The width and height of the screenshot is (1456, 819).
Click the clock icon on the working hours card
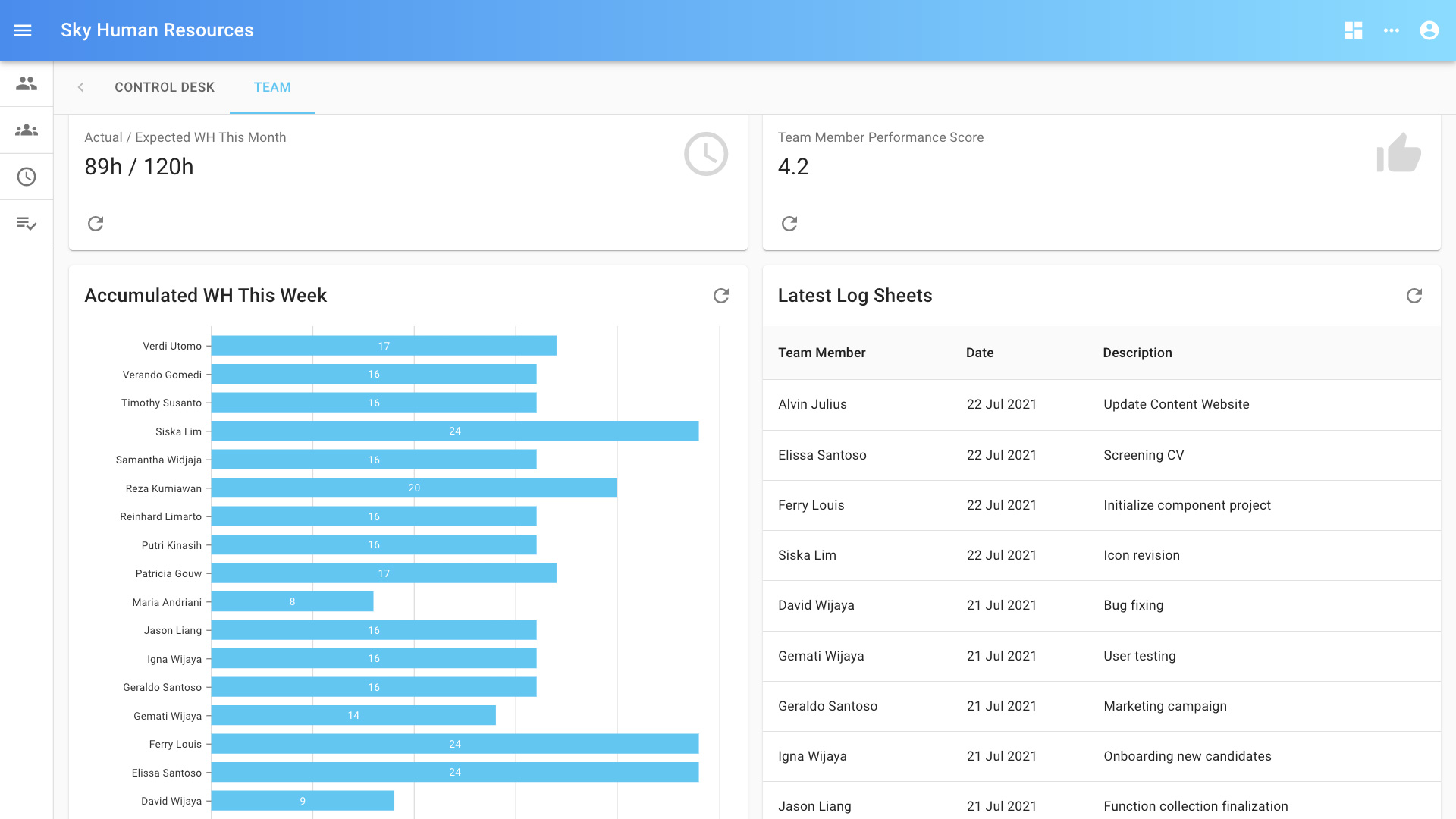tap(705, 153)
